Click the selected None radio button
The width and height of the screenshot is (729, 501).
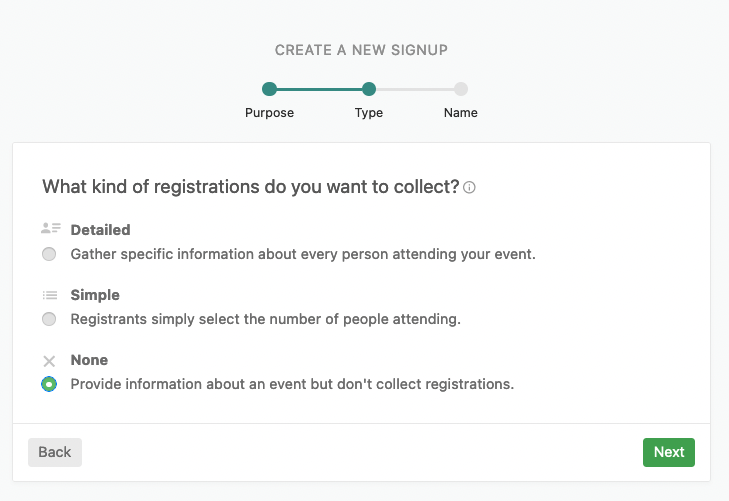[49, 384]
